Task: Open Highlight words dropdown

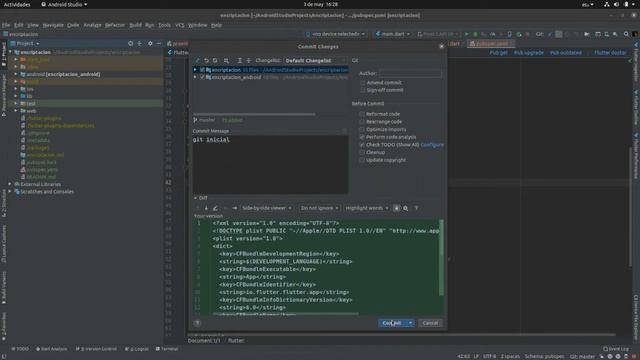Action: coord(367,208)
